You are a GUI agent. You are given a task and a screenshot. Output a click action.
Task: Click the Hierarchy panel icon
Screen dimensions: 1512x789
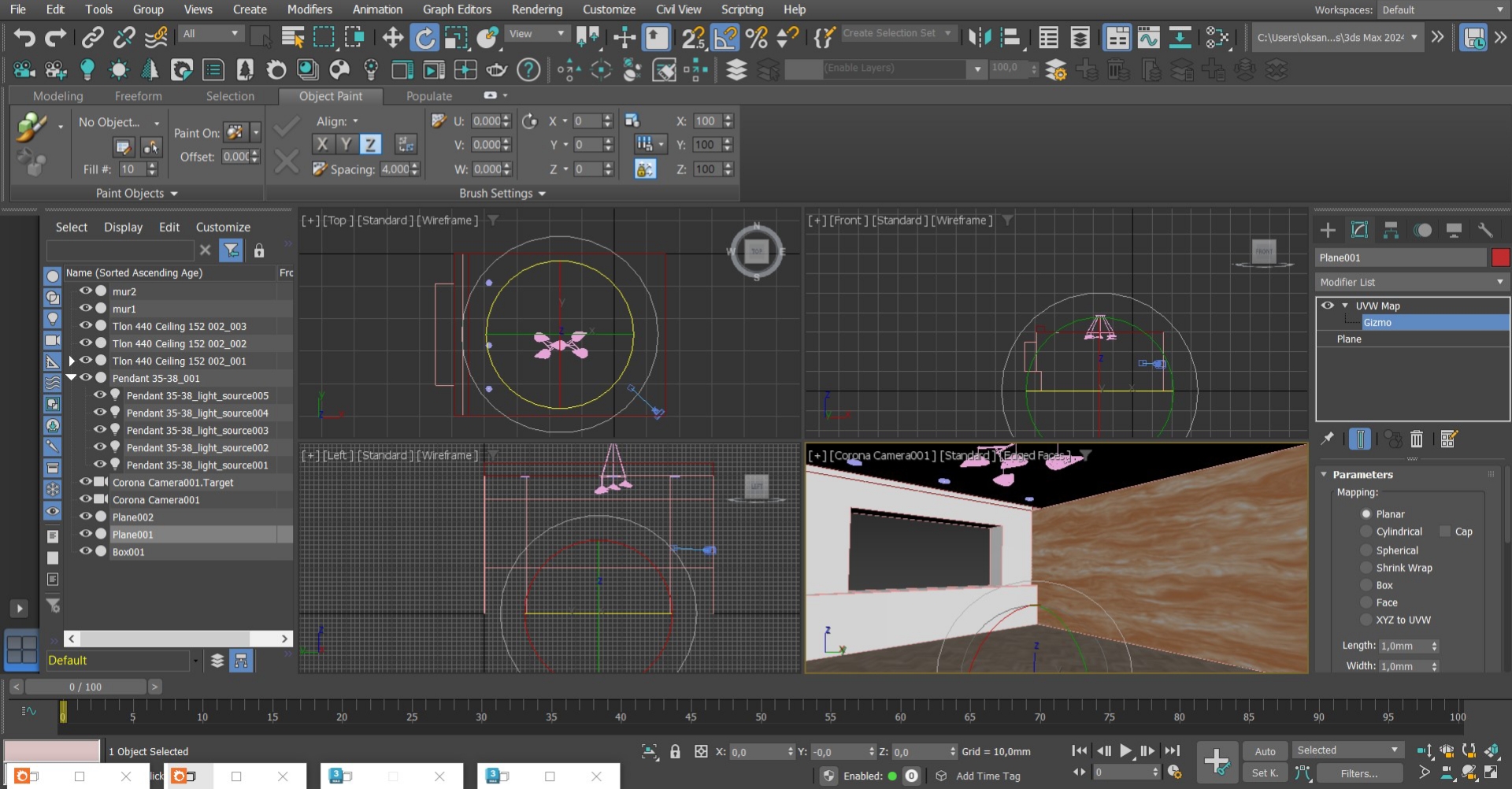click(x=1391, y=230)
